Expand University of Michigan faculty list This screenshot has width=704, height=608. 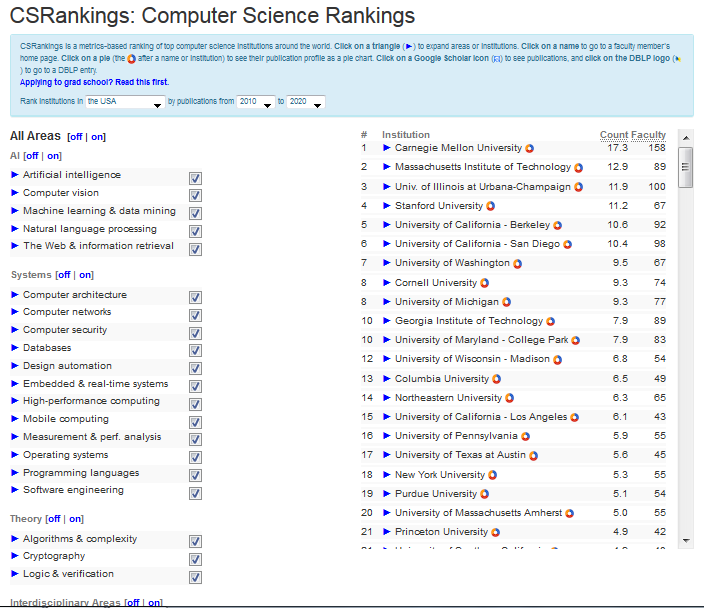387,302
